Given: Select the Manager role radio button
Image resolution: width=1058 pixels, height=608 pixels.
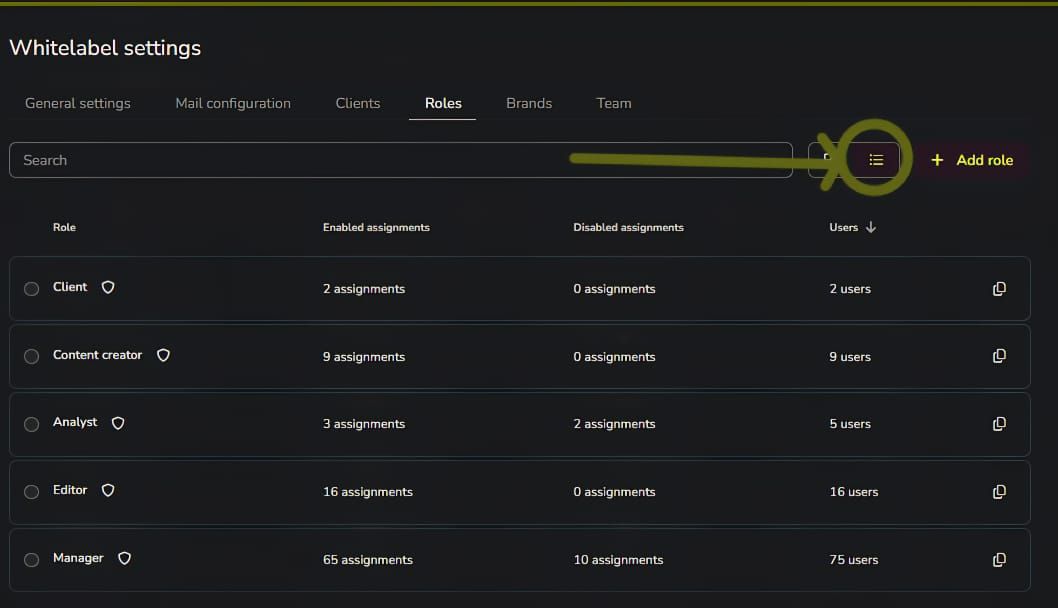Looking at the screenshot, I should [32, 559].
